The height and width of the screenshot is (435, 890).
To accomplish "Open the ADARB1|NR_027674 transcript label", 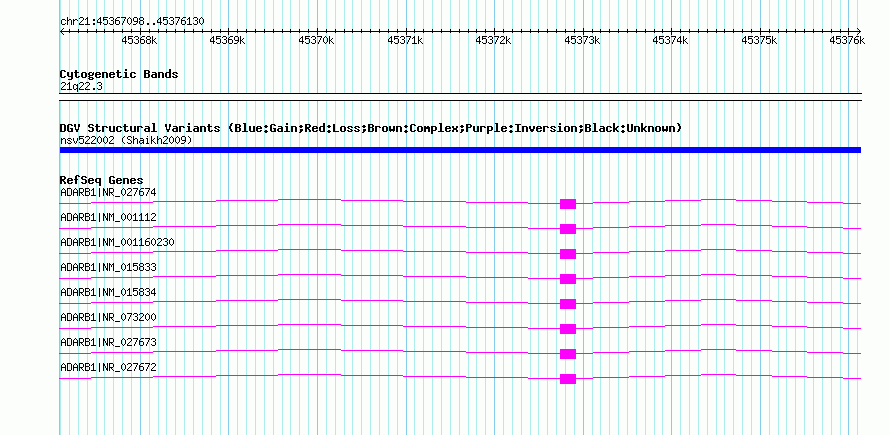I will 108,193.
